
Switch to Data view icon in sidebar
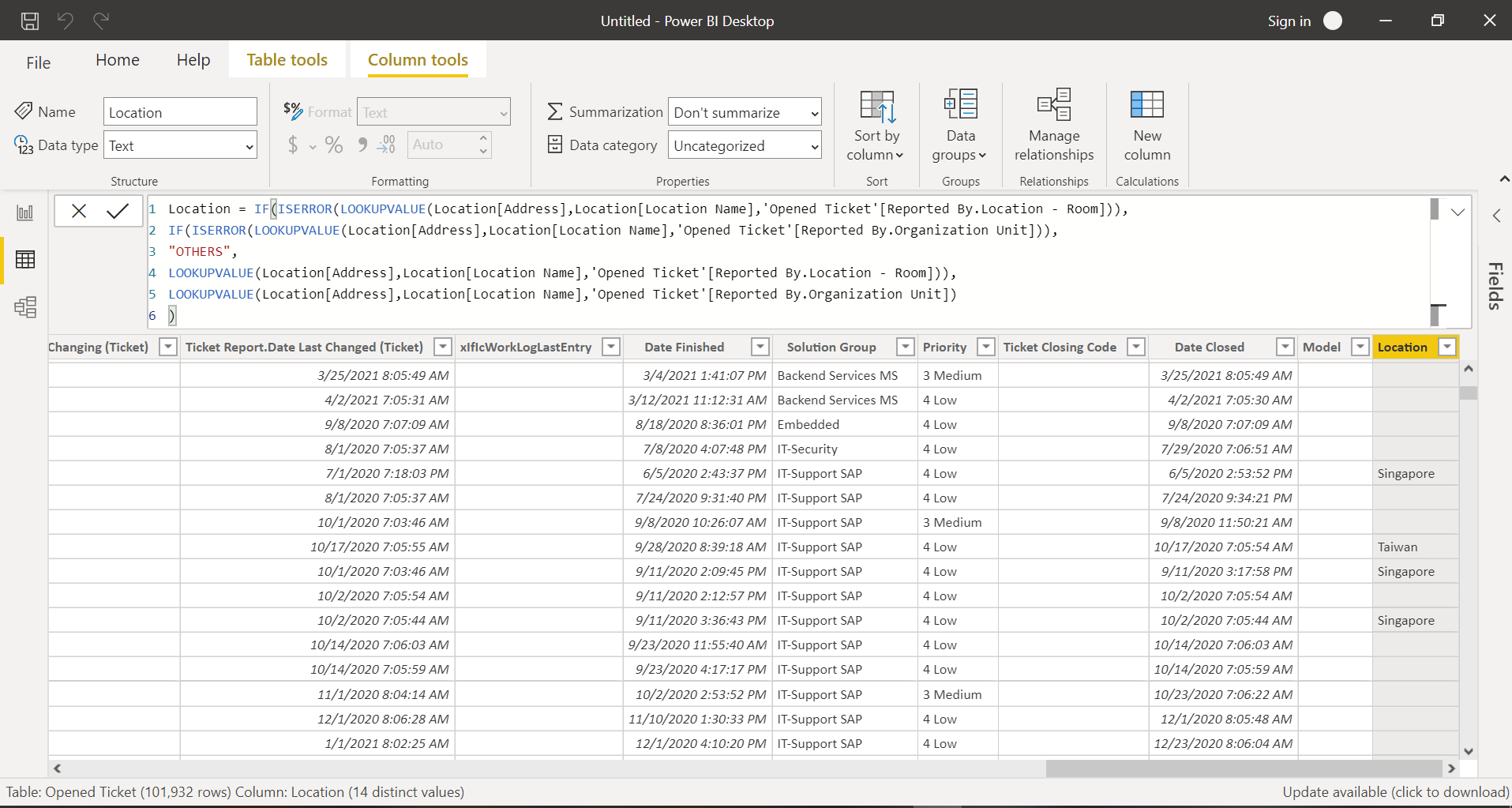coord(25,259)
